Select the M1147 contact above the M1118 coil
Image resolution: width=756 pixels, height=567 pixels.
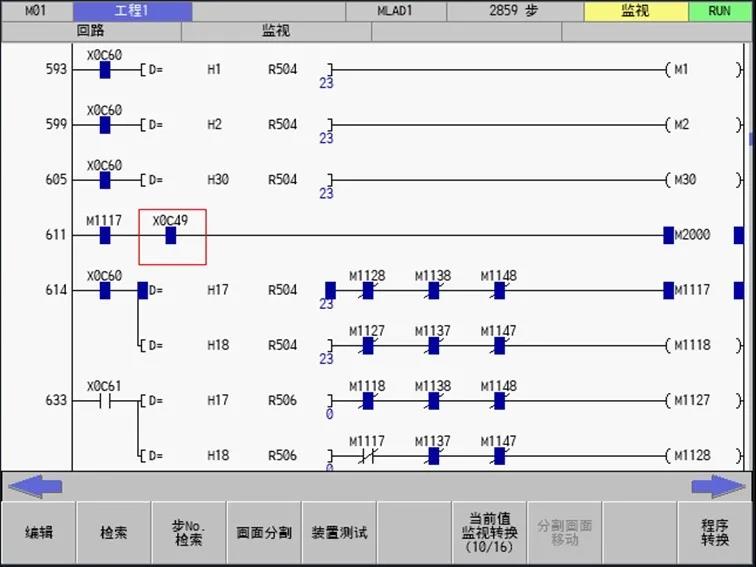[x=499, y=345]
